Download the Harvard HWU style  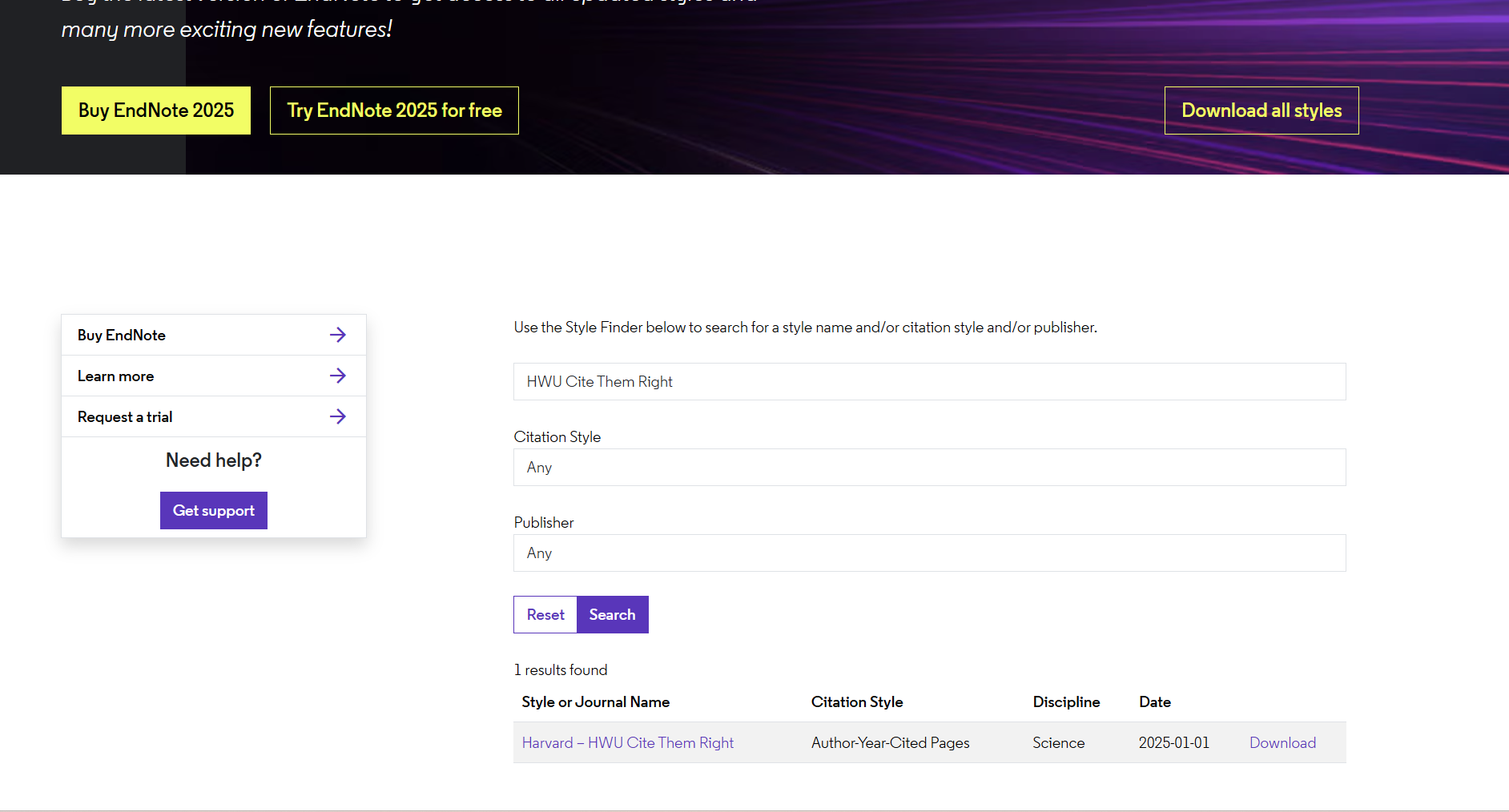tap(1282, 743)
